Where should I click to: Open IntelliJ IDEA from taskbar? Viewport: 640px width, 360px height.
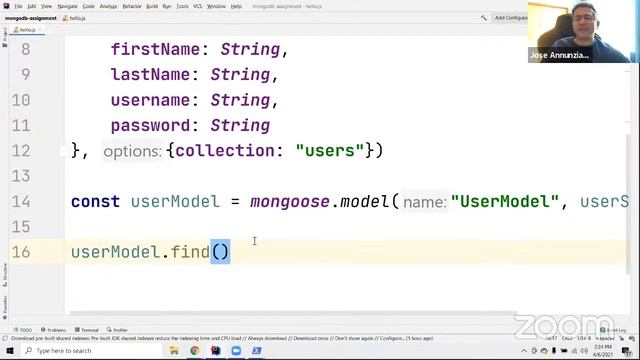tap(216, 351)
